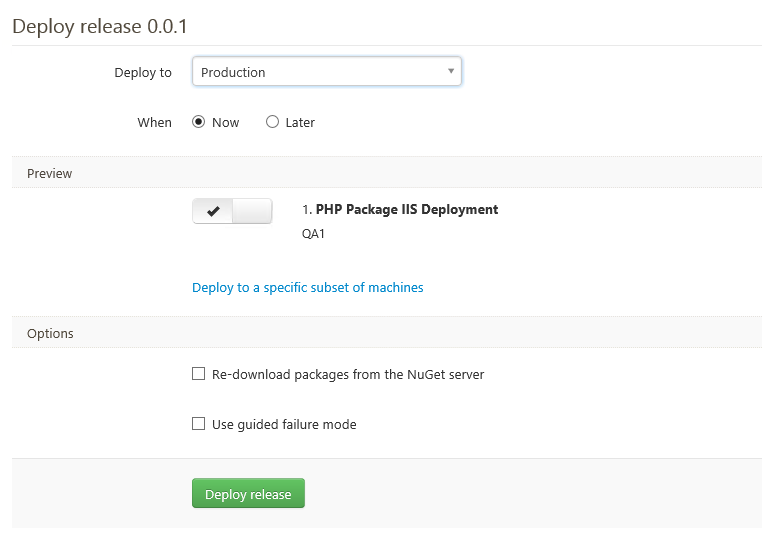Viewport: 780px width, 540px height.
Task: Open 'Deploy to a specific subset of machines'
Action: point(307,288)
